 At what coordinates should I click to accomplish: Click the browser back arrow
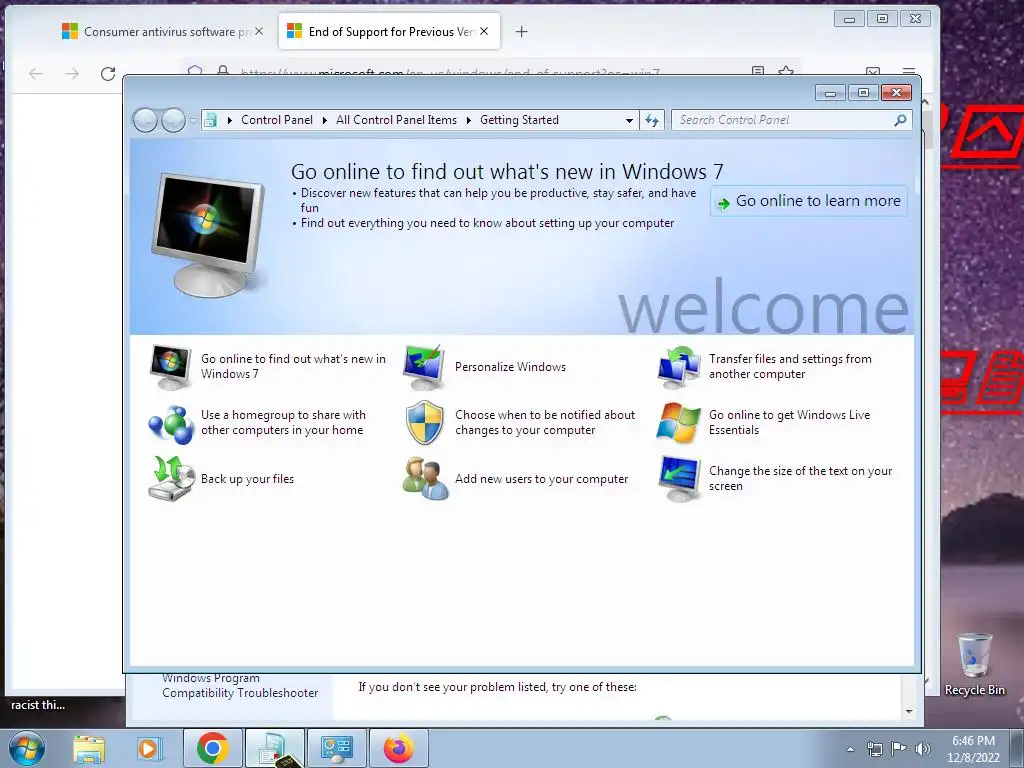coord(36,74)
